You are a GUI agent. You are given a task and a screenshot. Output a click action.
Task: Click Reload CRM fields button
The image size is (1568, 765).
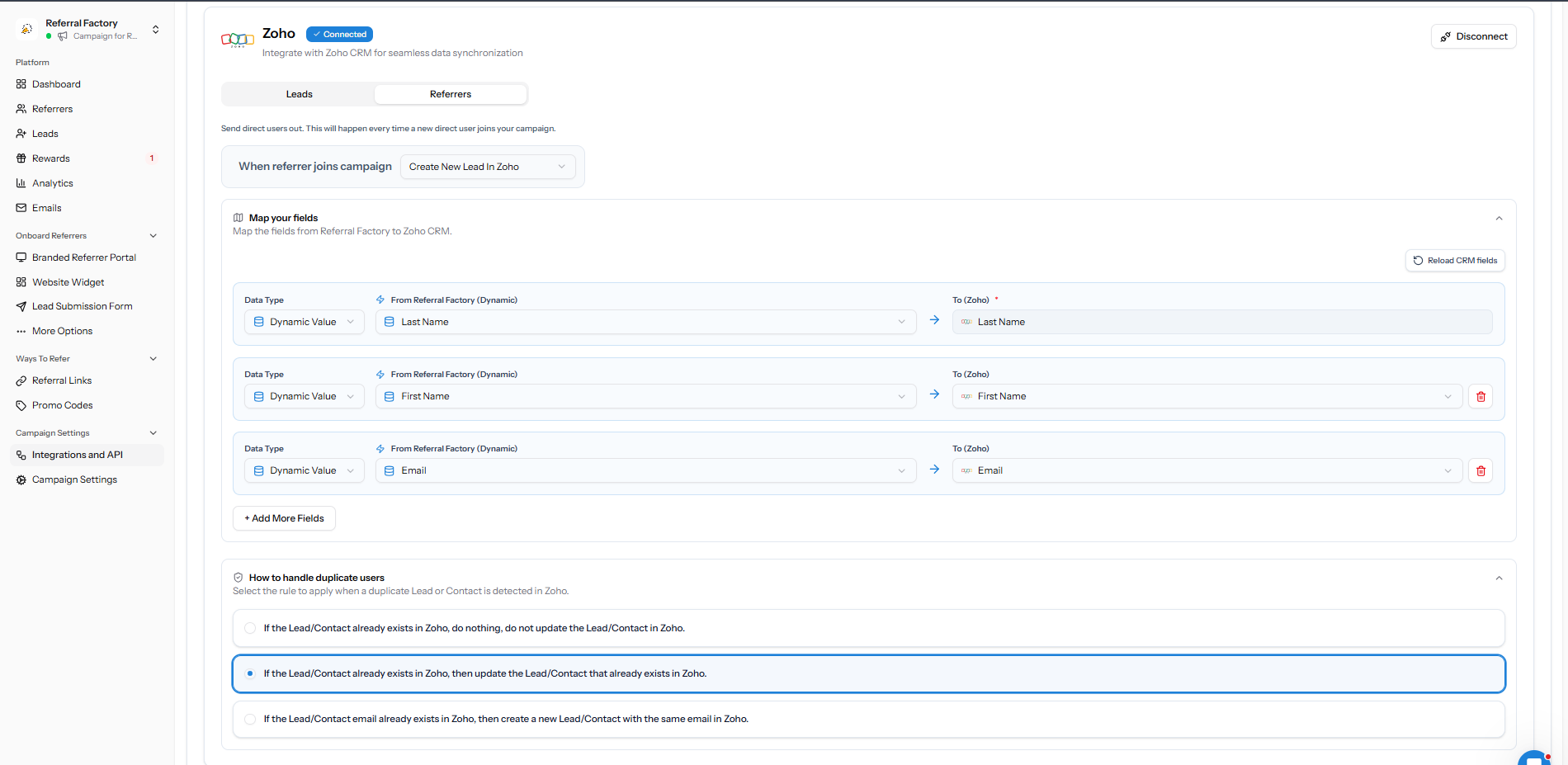(x=1455, y=261)
